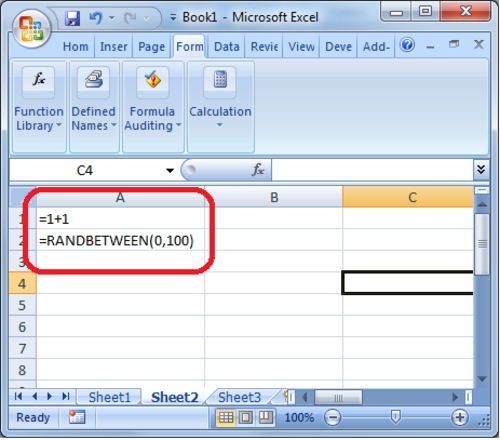Screen dimensions: 500x440
Task: Click the macro record status bar icon
Action: tap(77, 417)
